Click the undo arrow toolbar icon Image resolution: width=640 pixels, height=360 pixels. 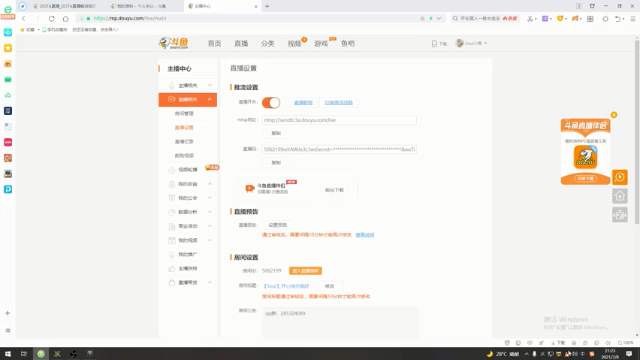click(618, 19)
